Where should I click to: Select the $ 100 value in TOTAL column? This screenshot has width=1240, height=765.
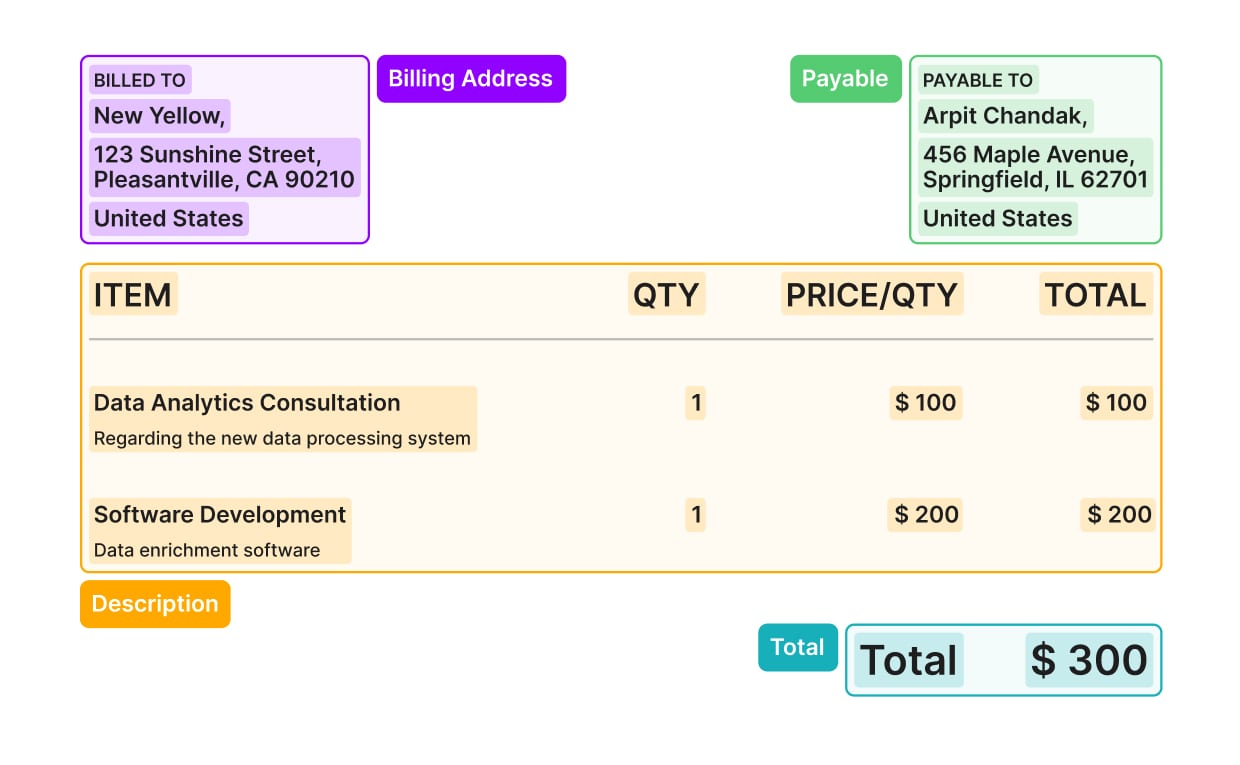(x=1117, y=403)
